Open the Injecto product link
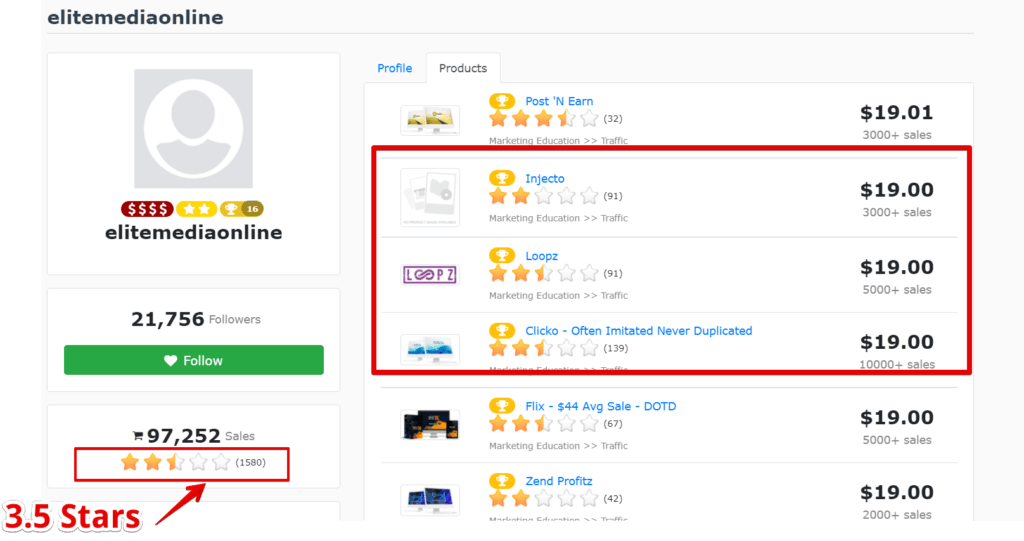 click(545, 178)
